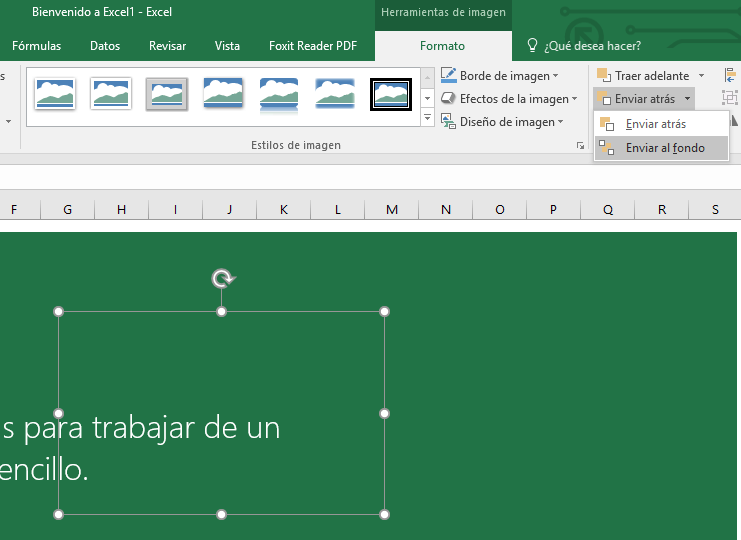Viewport: 741px width, 540px height.
Task: Click the top-left image resize handle
Action: pos(59,311)
